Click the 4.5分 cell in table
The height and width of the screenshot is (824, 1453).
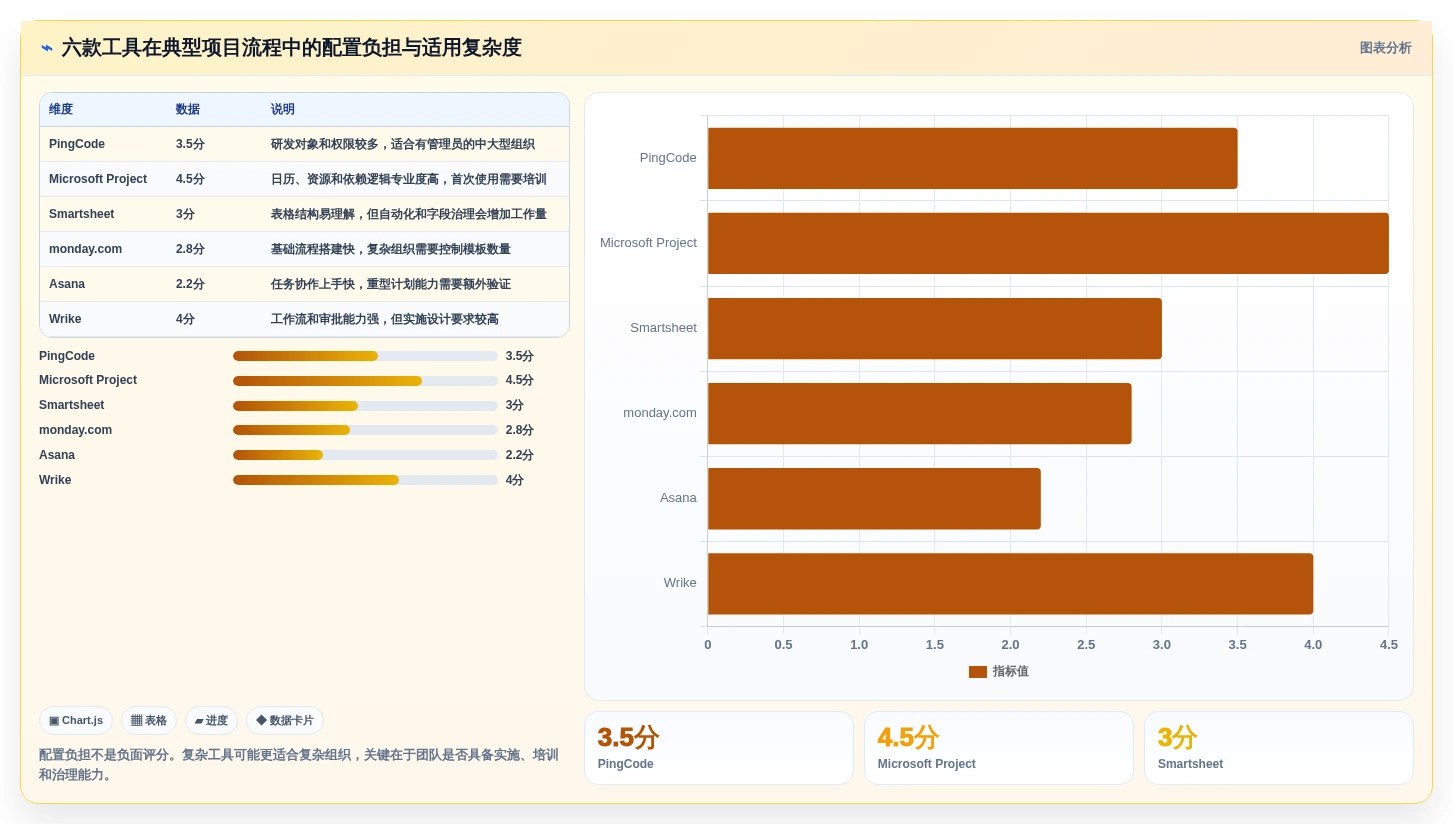(x=190, y=179)
